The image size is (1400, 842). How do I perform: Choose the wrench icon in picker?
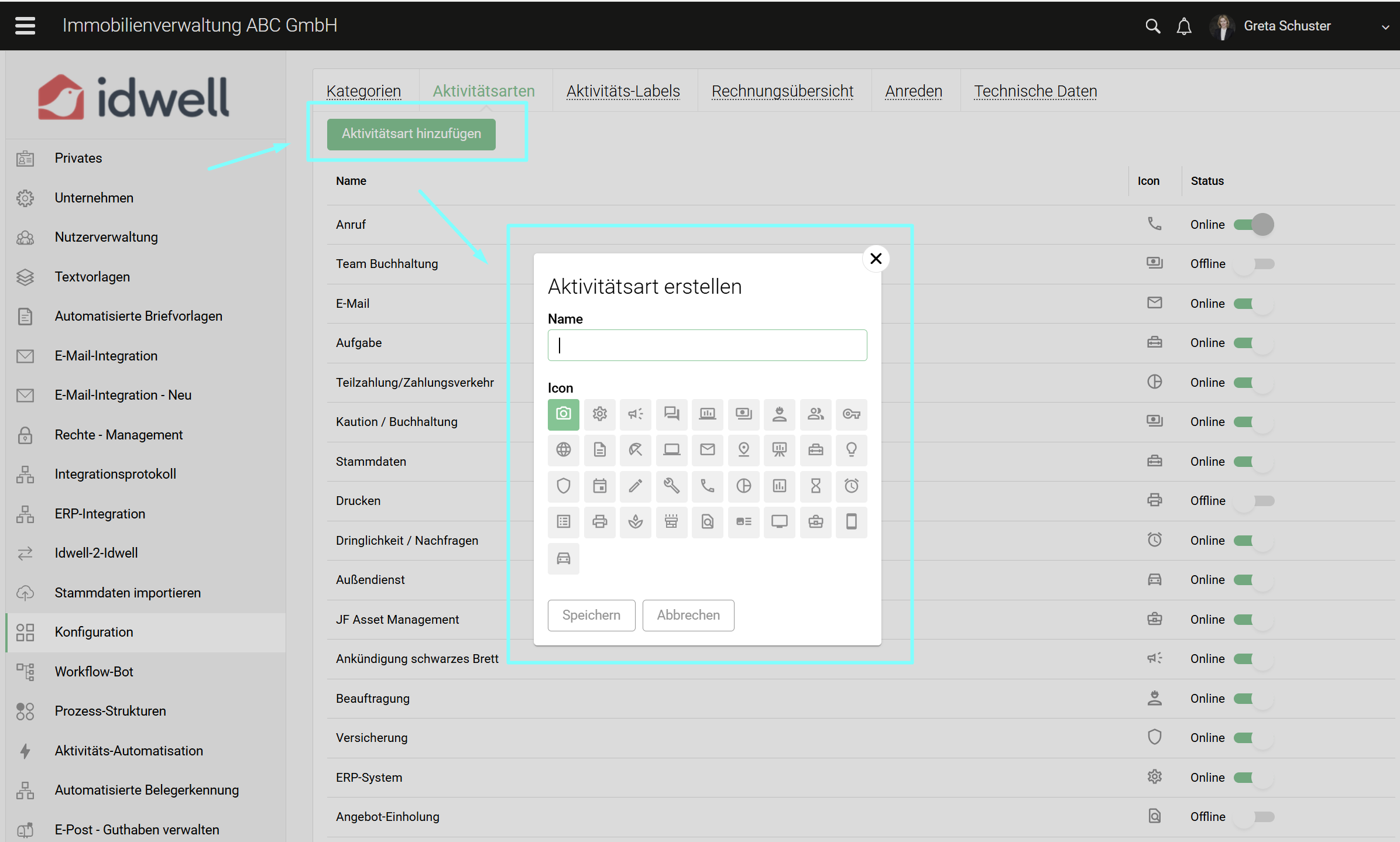(x=671, y=486)
